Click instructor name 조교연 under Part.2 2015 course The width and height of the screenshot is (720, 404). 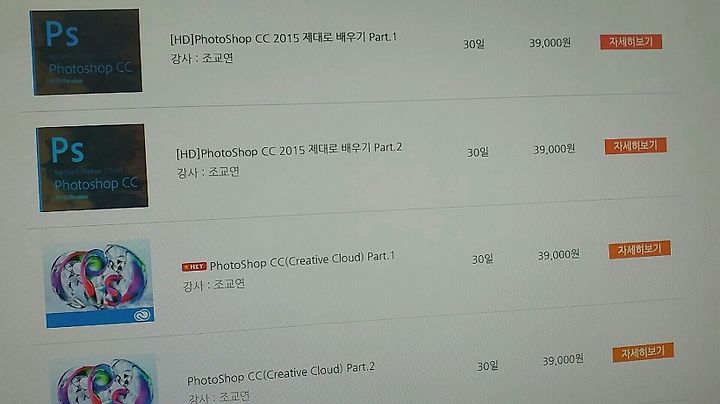(224, 172)
